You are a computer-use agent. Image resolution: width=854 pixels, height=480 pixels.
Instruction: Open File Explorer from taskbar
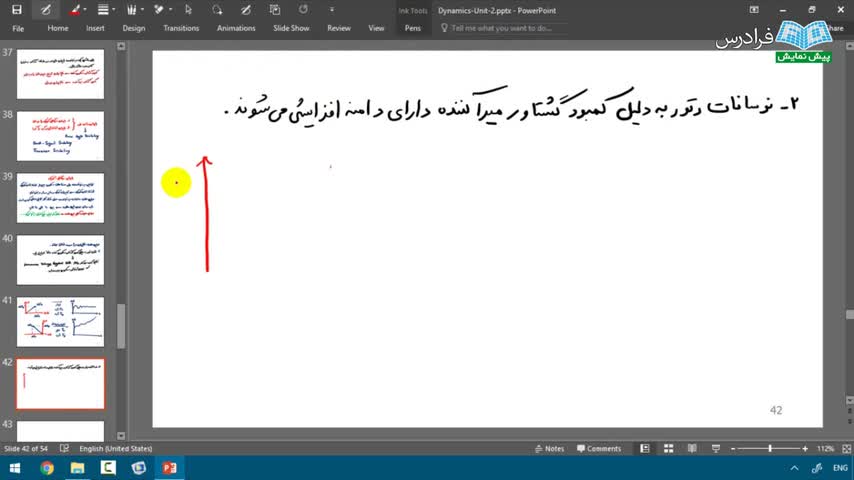[x=77, y=468]
